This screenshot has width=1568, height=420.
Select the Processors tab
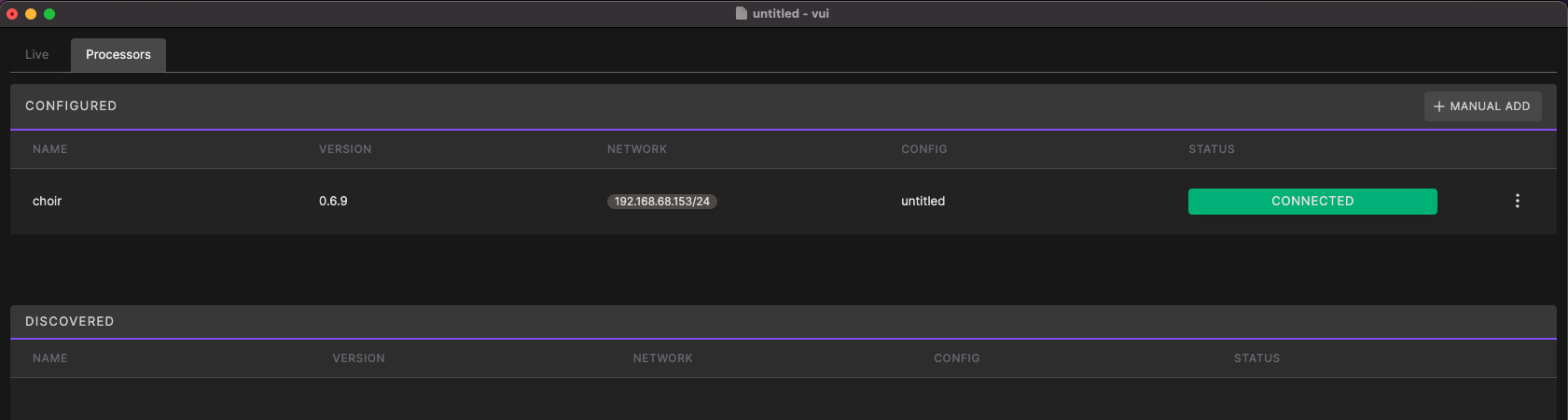(x=118, y=55)
